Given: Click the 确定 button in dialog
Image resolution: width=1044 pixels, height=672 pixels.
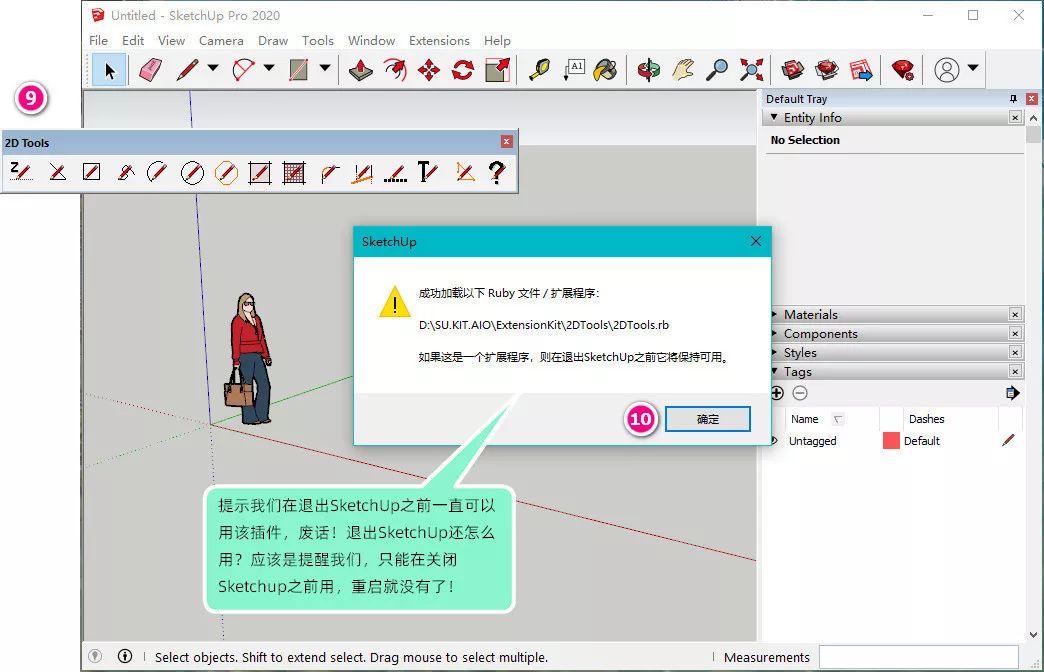Looking at the screenshot, I should pyautogui.click(x=708, y=419).
